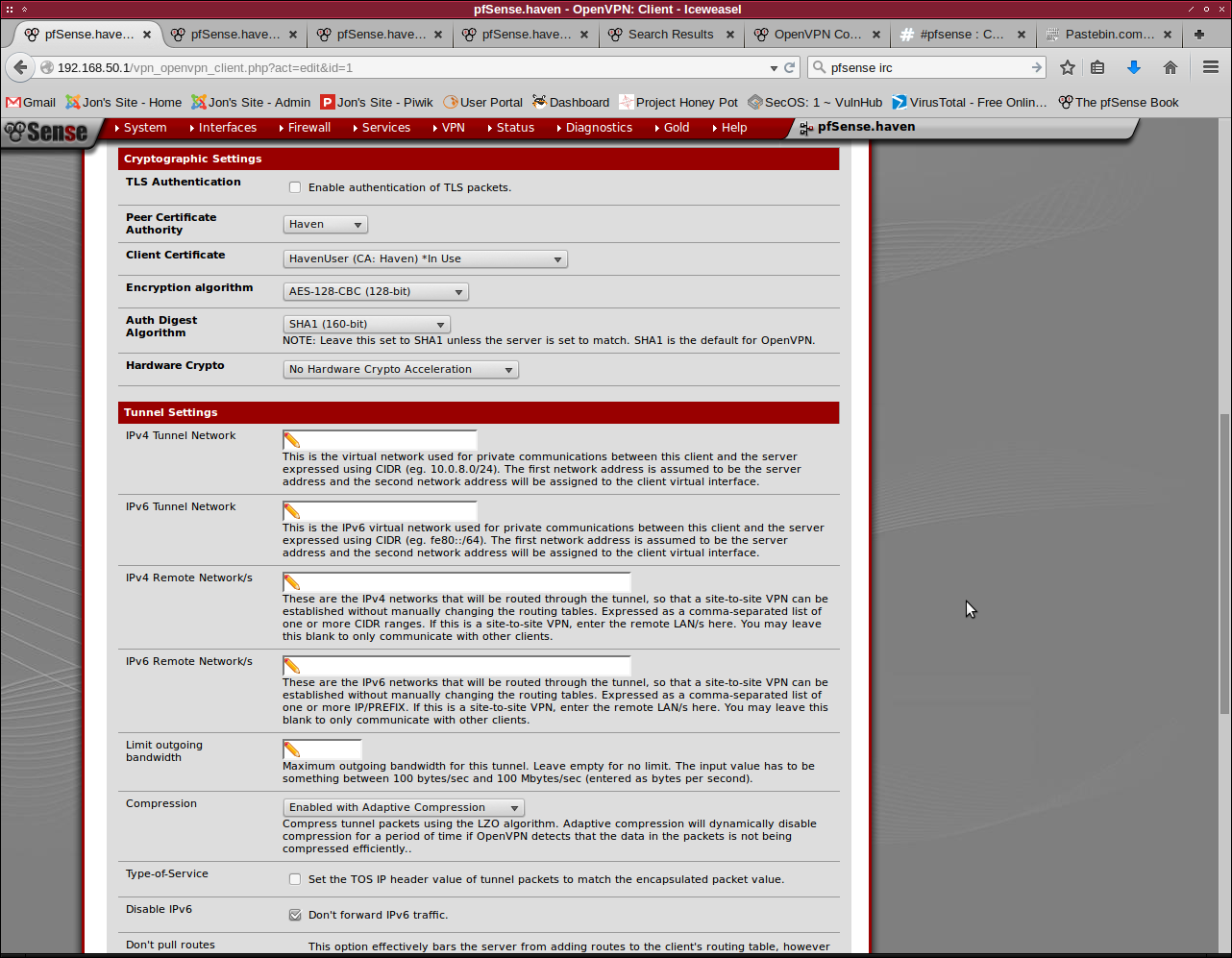Open the Hardware Crypto dropdown

(401, 369)
